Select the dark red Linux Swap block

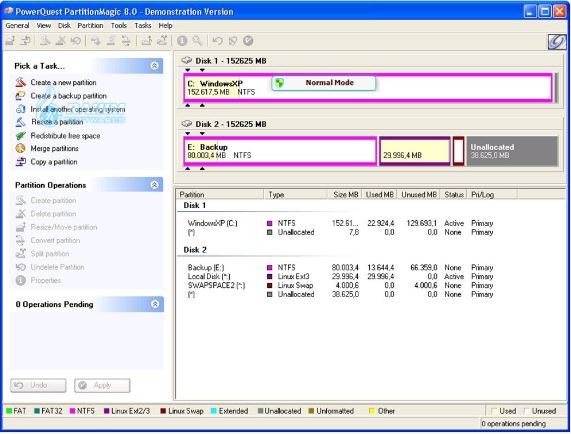[x=458, y=151]
